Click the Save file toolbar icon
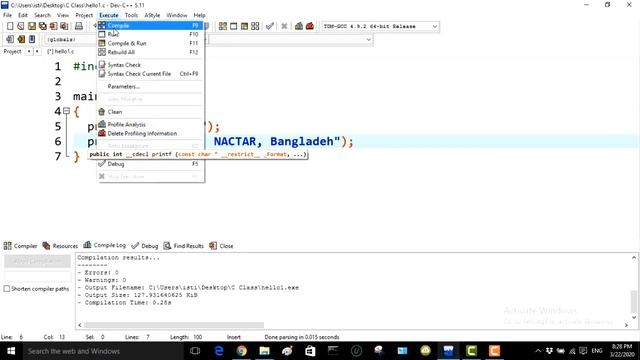 32,26
